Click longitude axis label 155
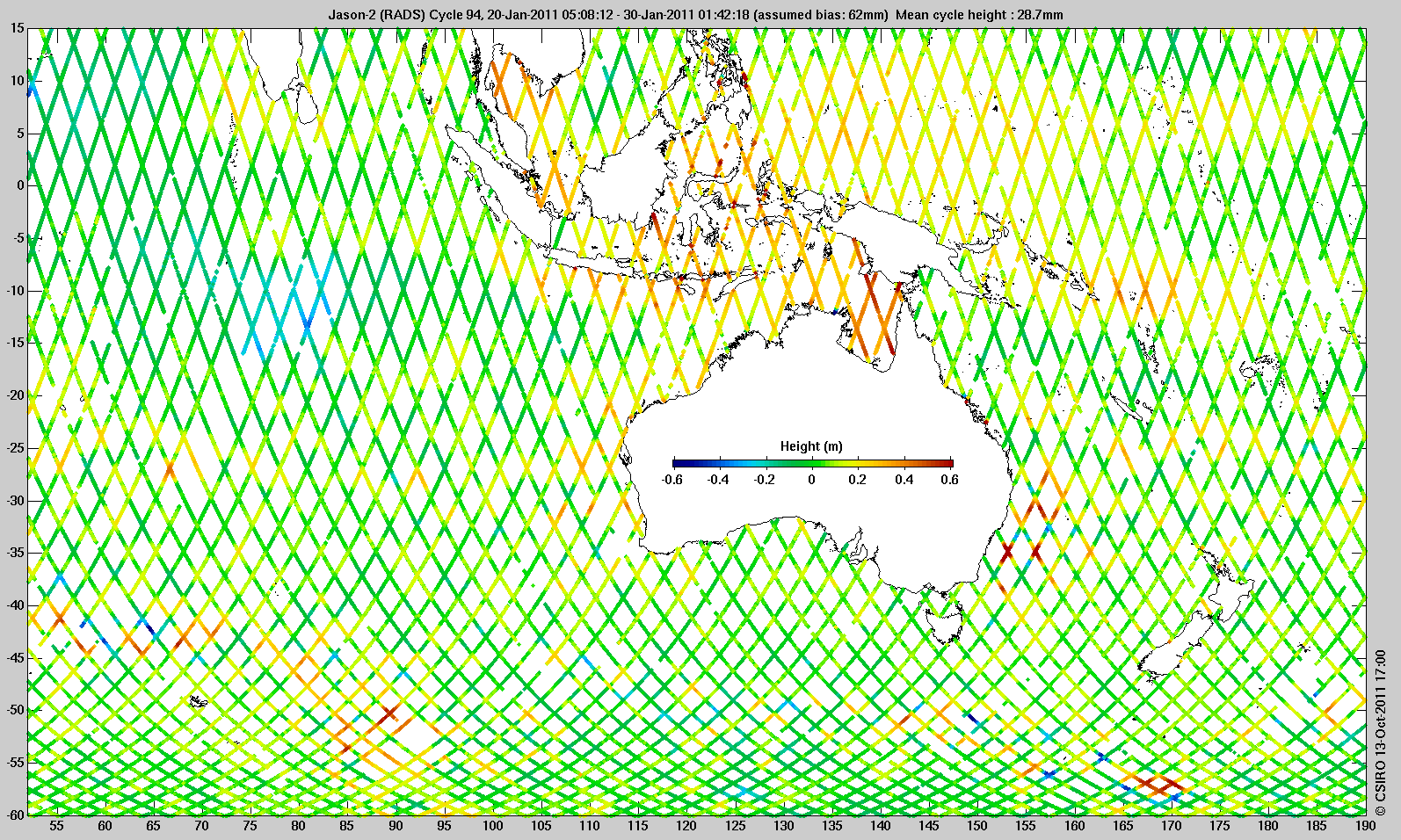This screenshot has height=840, width=1401. tap(1027, 826)
